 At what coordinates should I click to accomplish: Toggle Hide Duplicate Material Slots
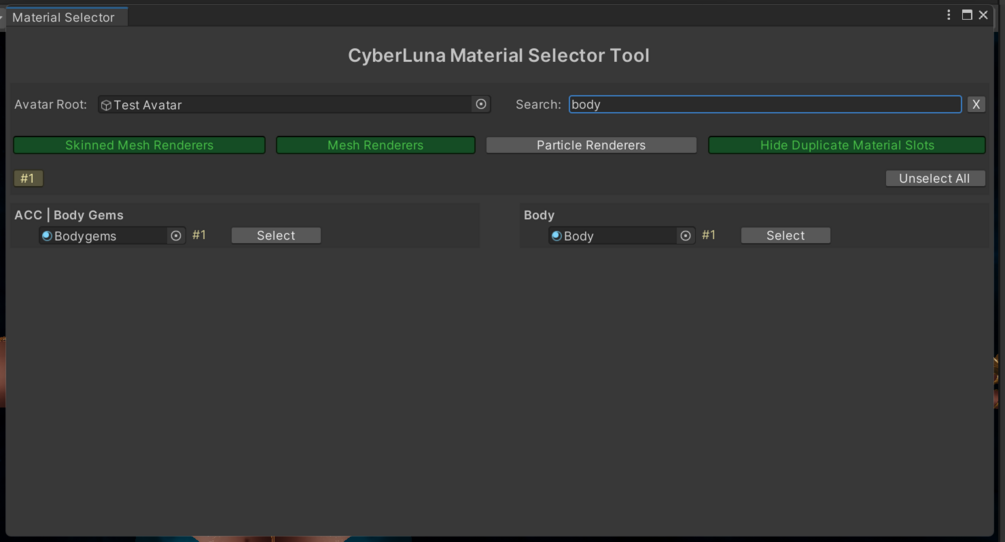[847, 145]
